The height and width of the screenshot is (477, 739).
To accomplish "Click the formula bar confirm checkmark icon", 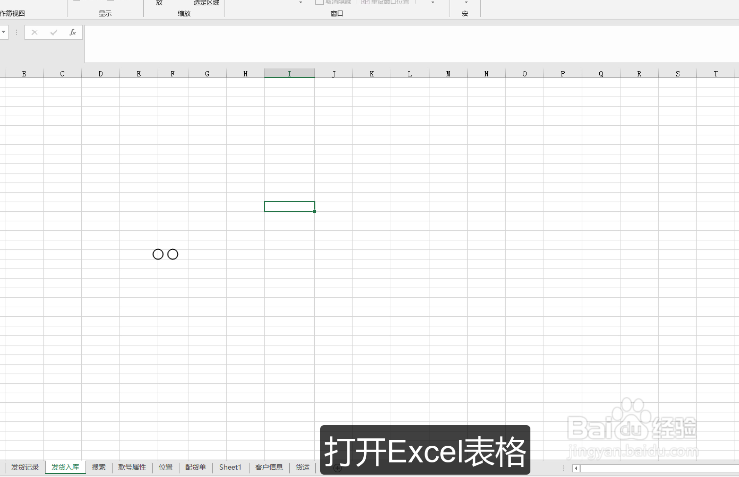I will click(x=54, y=33).
